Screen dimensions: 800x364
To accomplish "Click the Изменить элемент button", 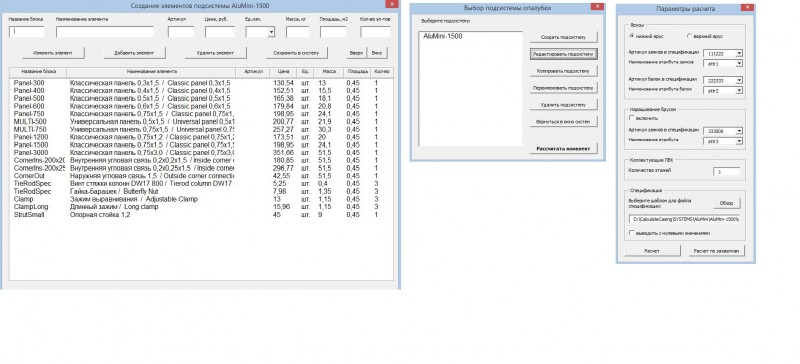I will coord(53,53).
